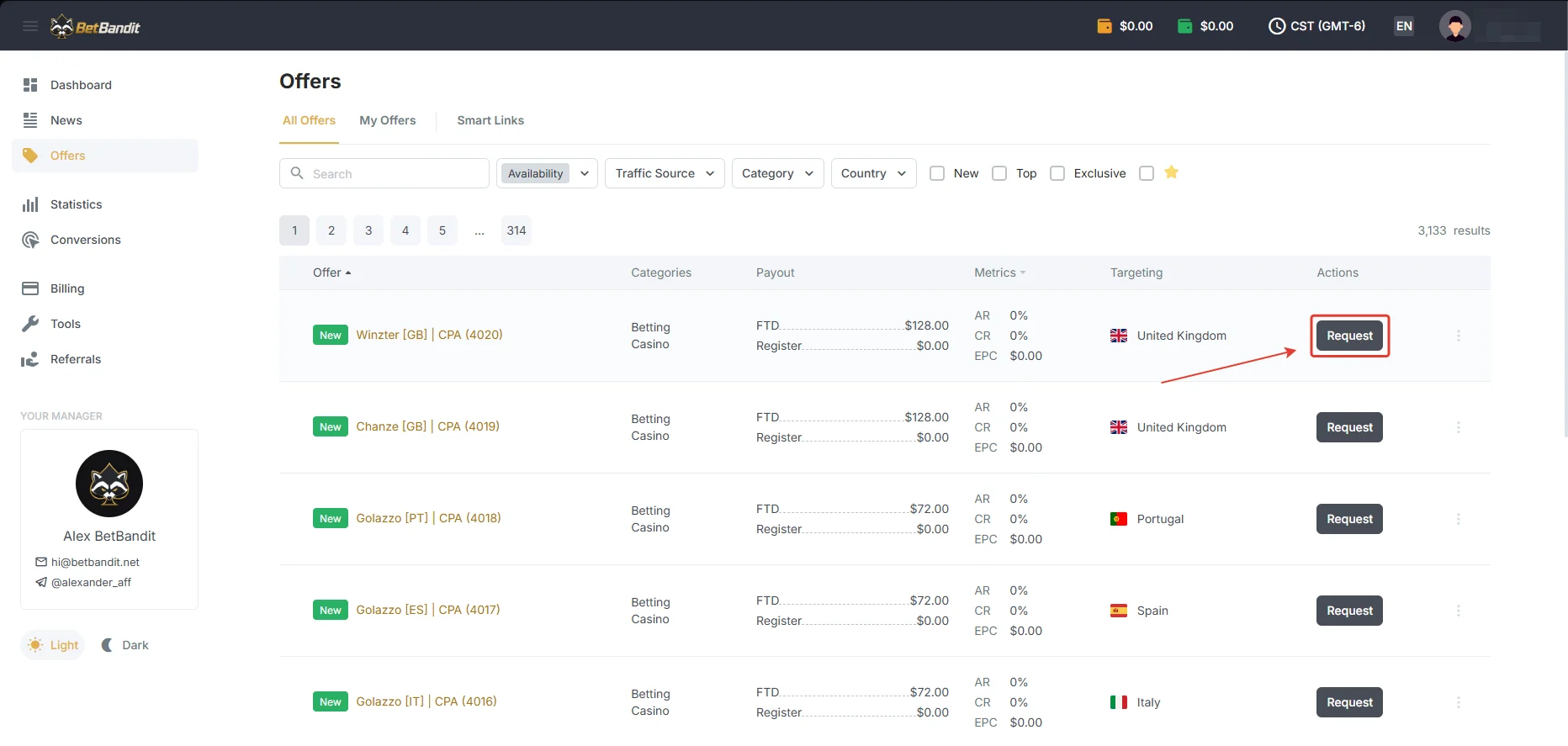The width and height of the screenshot is (1568, 746).
Task: Open the Winzter [GB] | CPA (4020) link
Action: tap(429, 335)
